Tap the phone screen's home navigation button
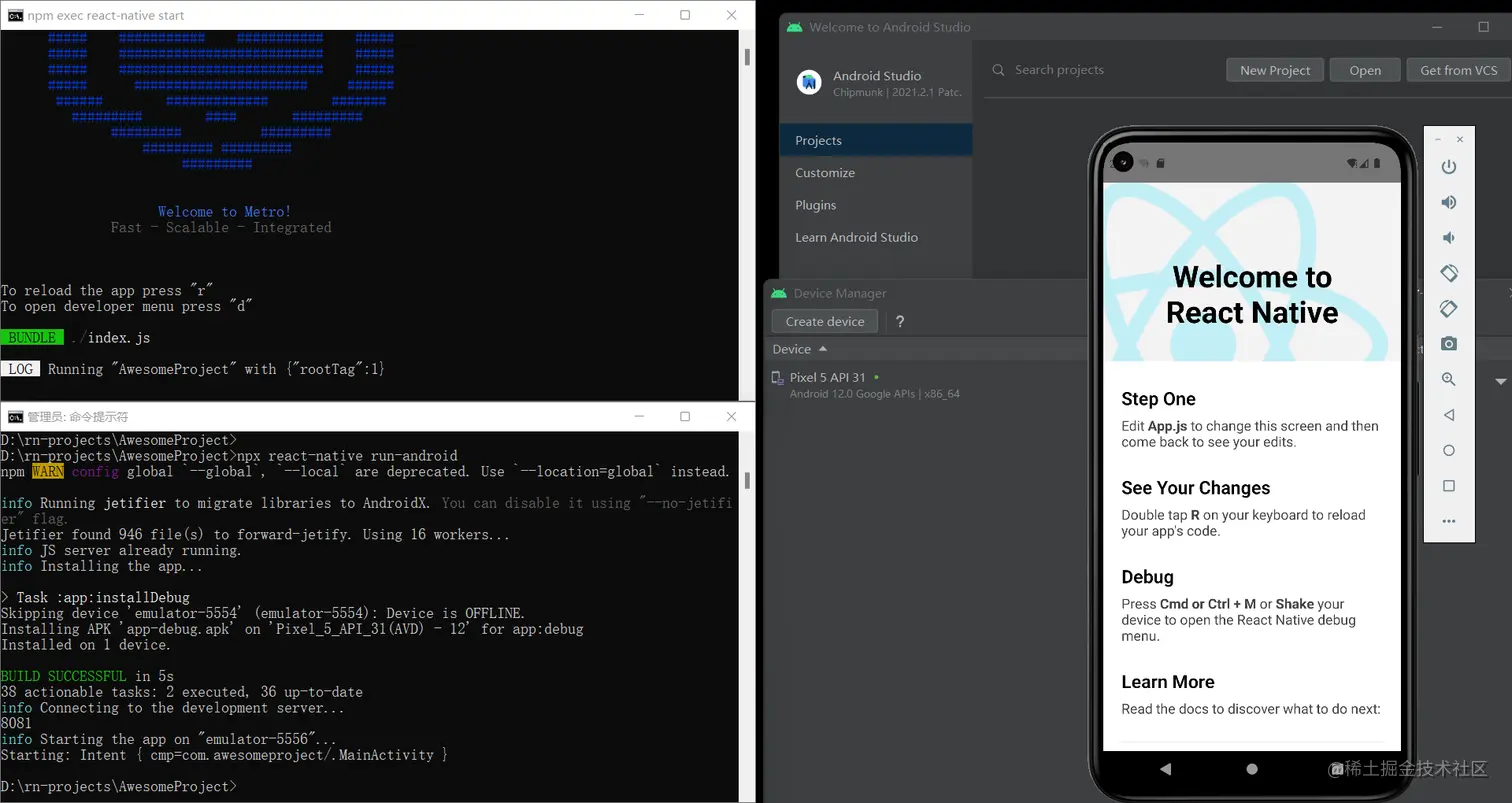Viewport: 1512px width, 803px height. pyautogui.click(x=1252, y=769)
